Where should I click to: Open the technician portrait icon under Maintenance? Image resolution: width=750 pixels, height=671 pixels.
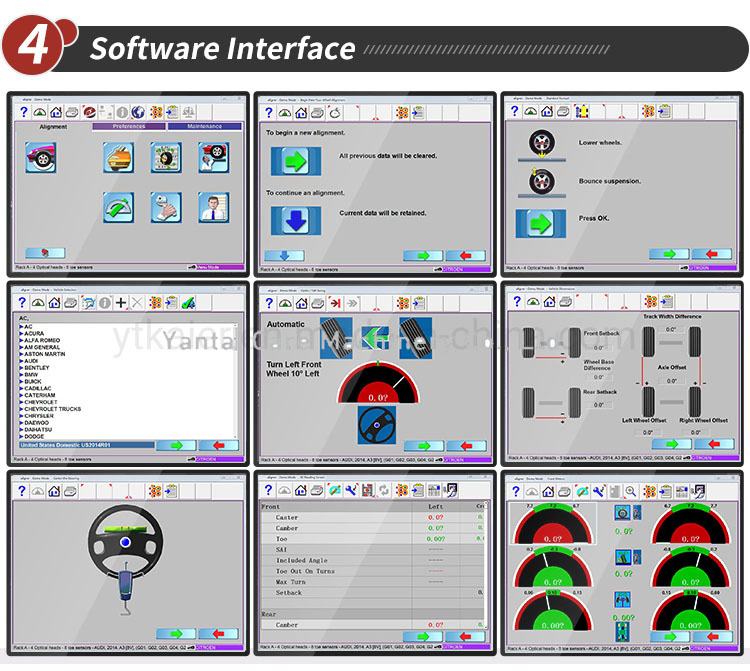click(214, 207)
